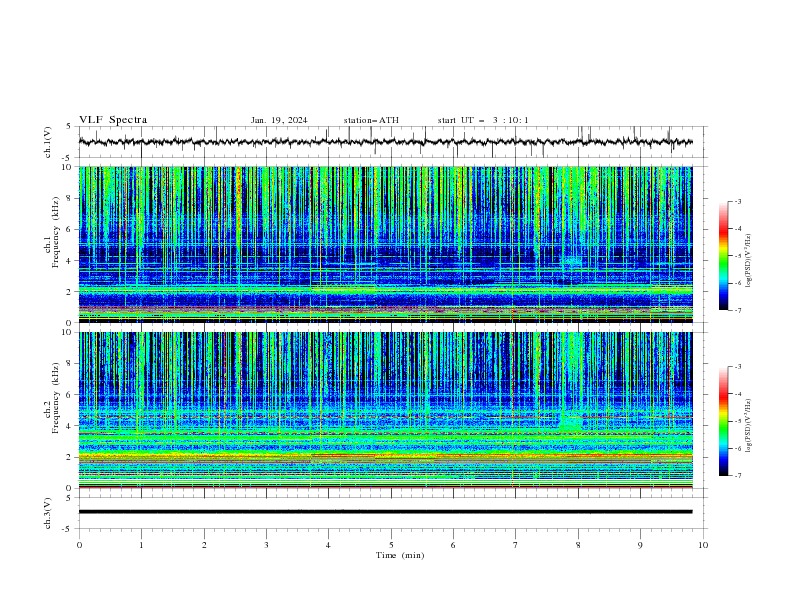
Task: Click the ch.1 voltage waveform trace
Action: pos(385,142)
